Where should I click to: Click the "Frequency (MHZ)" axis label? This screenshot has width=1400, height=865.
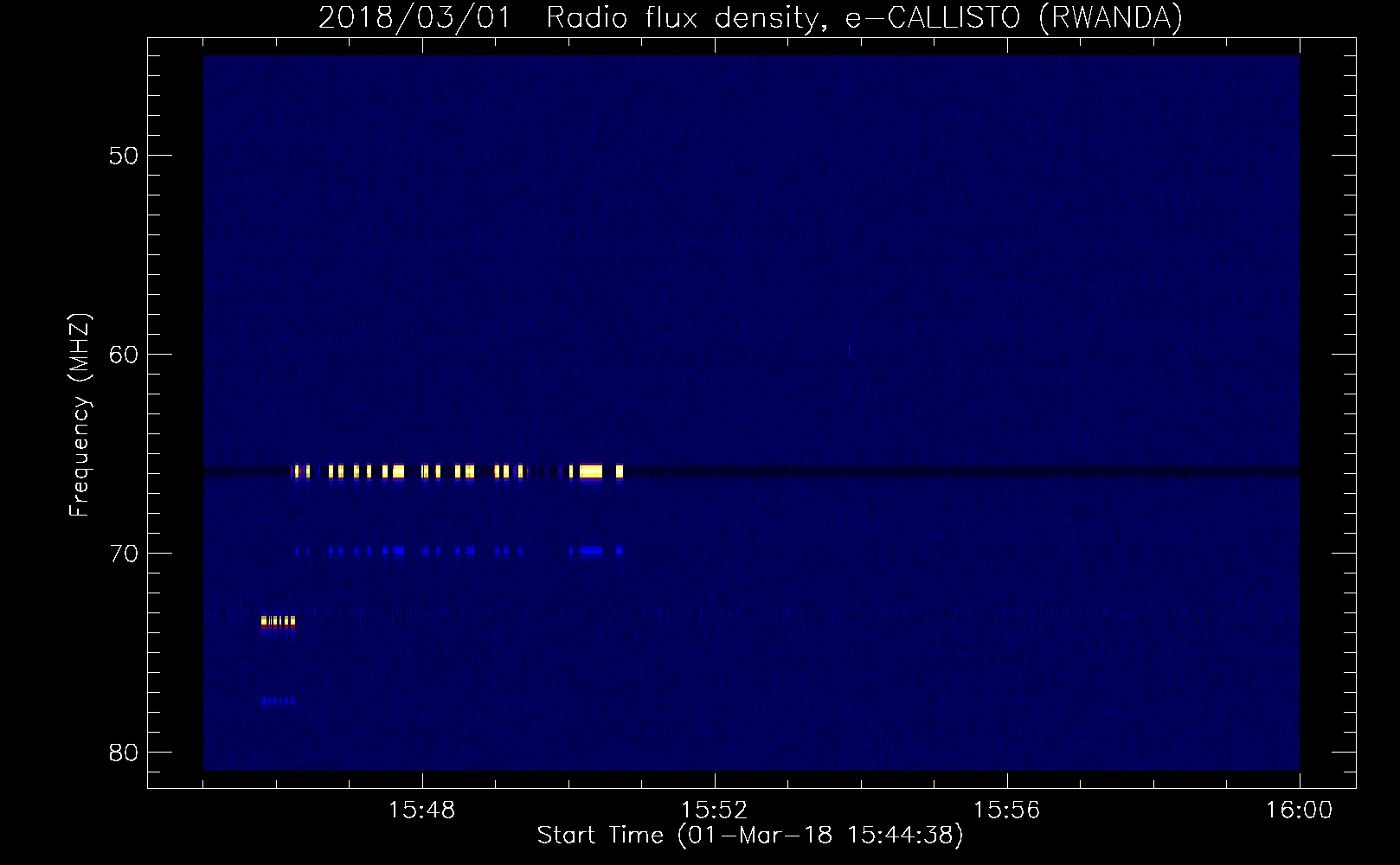click(x=80, y=416)
